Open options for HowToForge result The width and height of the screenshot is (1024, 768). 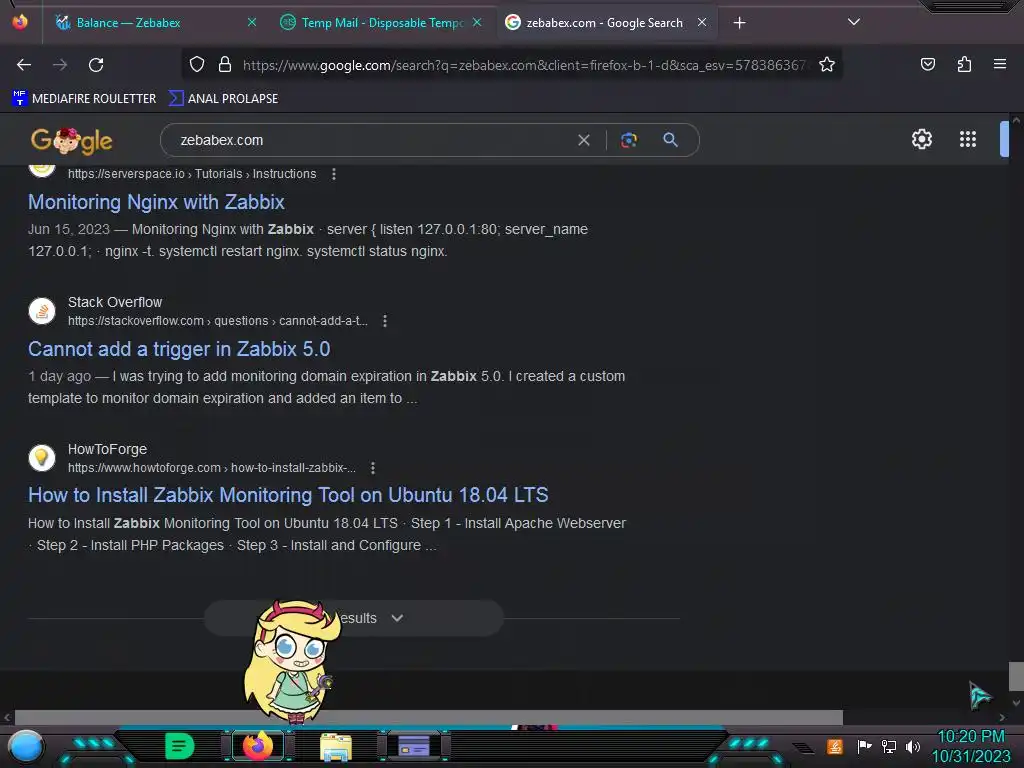373,468
